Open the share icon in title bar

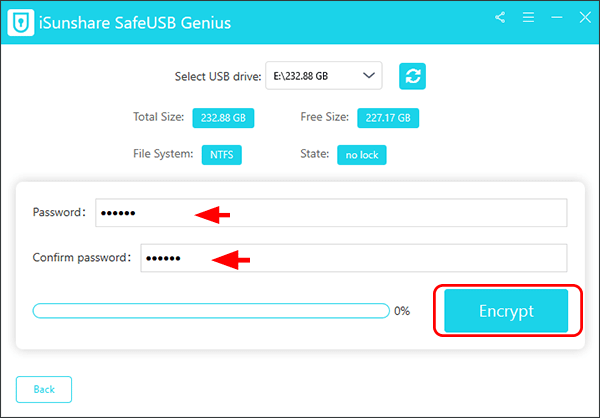500,17
